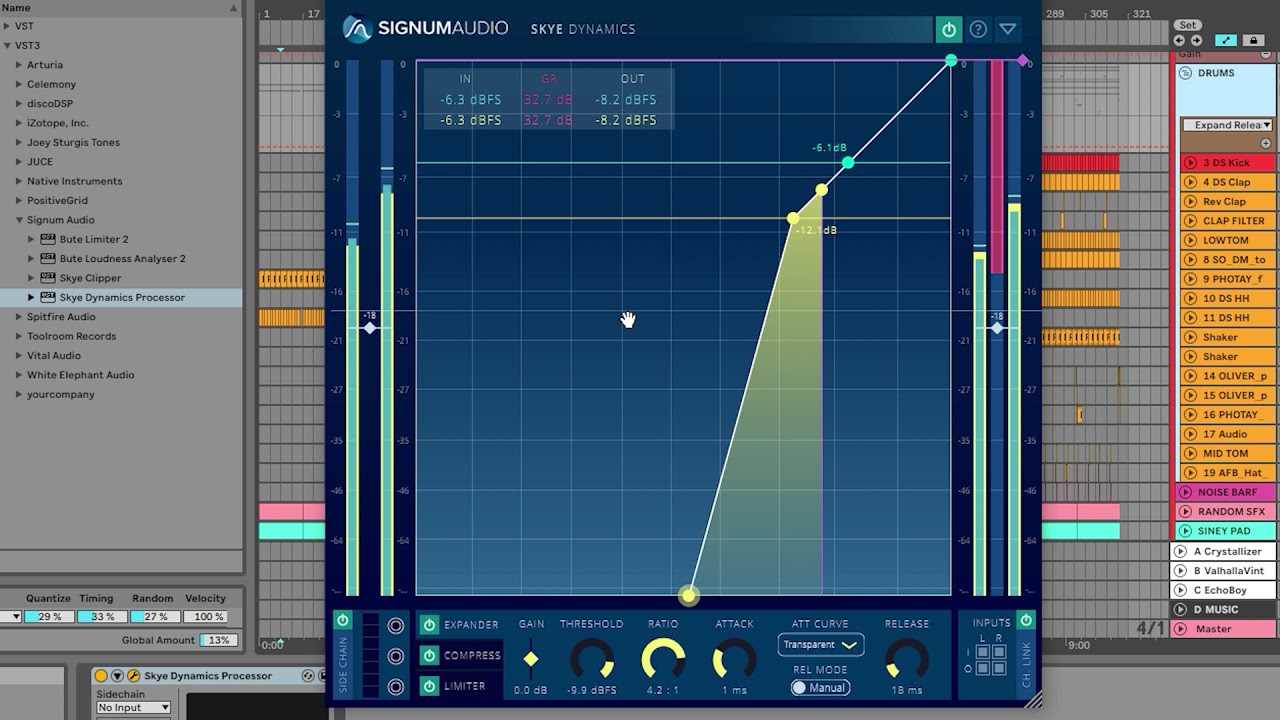The image size is (1280, 720).
Task: Click the plugin power bypass button
Action: point(948,29)
